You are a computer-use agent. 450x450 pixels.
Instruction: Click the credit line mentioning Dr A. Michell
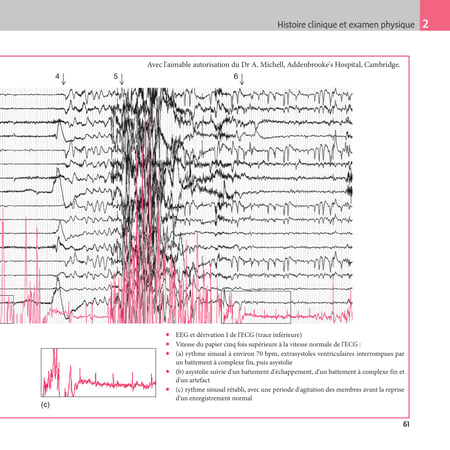point(274,65)
